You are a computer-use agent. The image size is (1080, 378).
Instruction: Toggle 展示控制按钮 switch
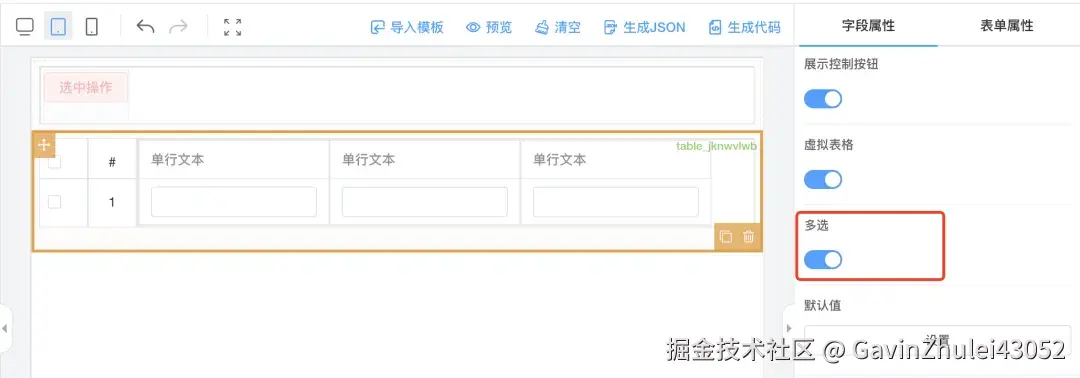pyautogui.click(x=823, y=99)
